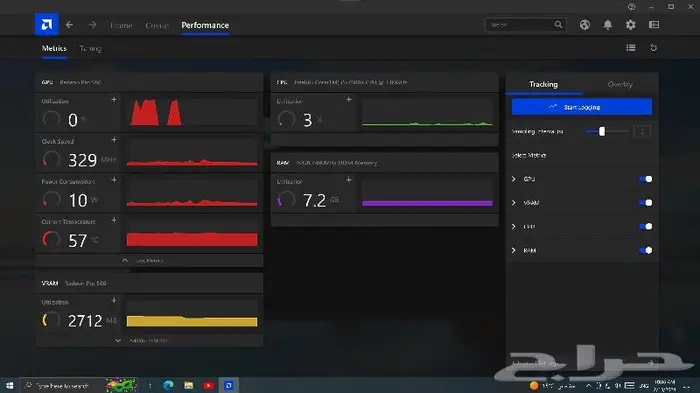Toggle VRAM metric tracking switch
Viewport: 700px width, 393px height.
click(x=646, y=203)
